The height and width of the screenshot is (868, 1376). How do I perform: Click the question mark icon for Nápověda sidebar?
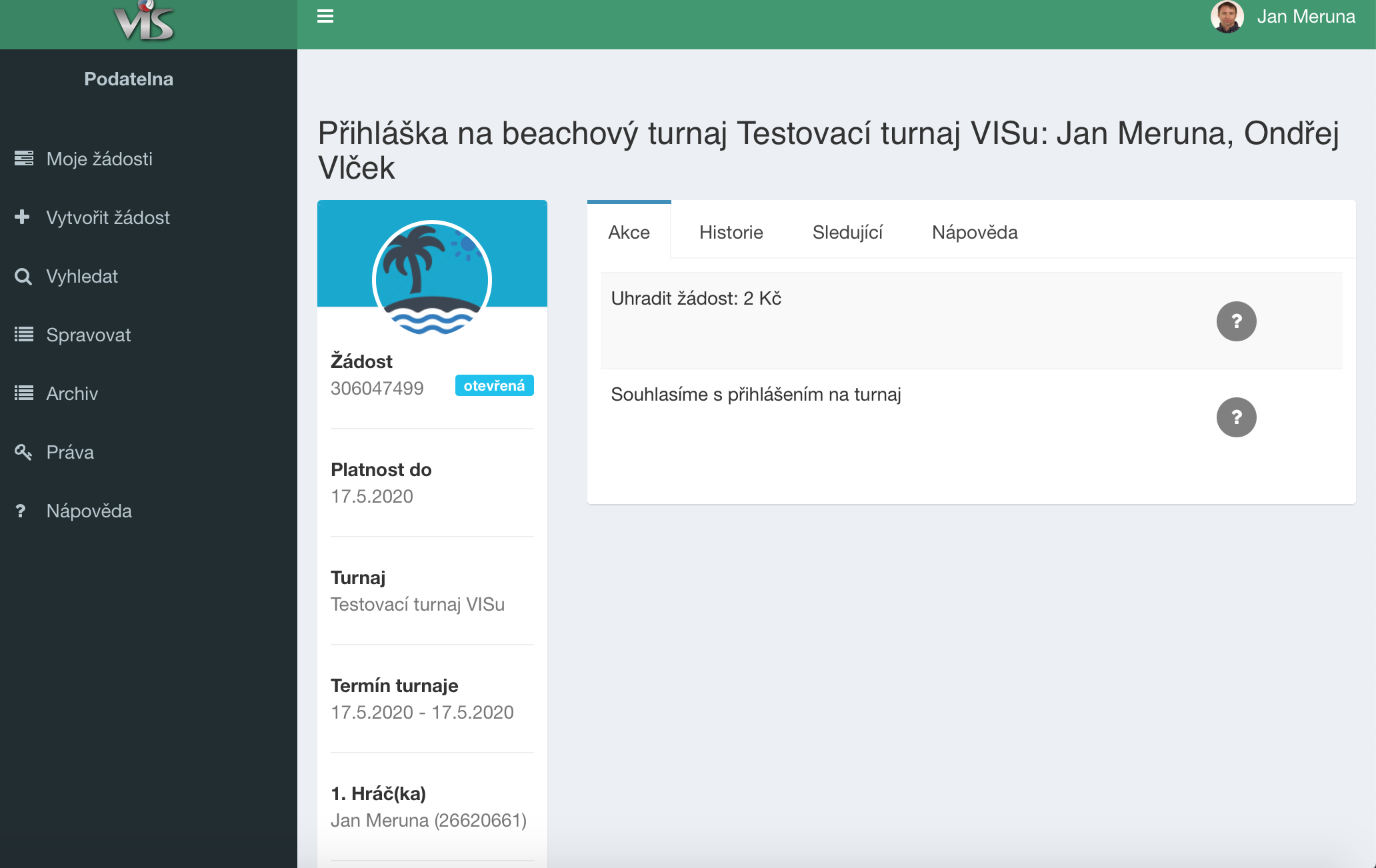point(21,511)
